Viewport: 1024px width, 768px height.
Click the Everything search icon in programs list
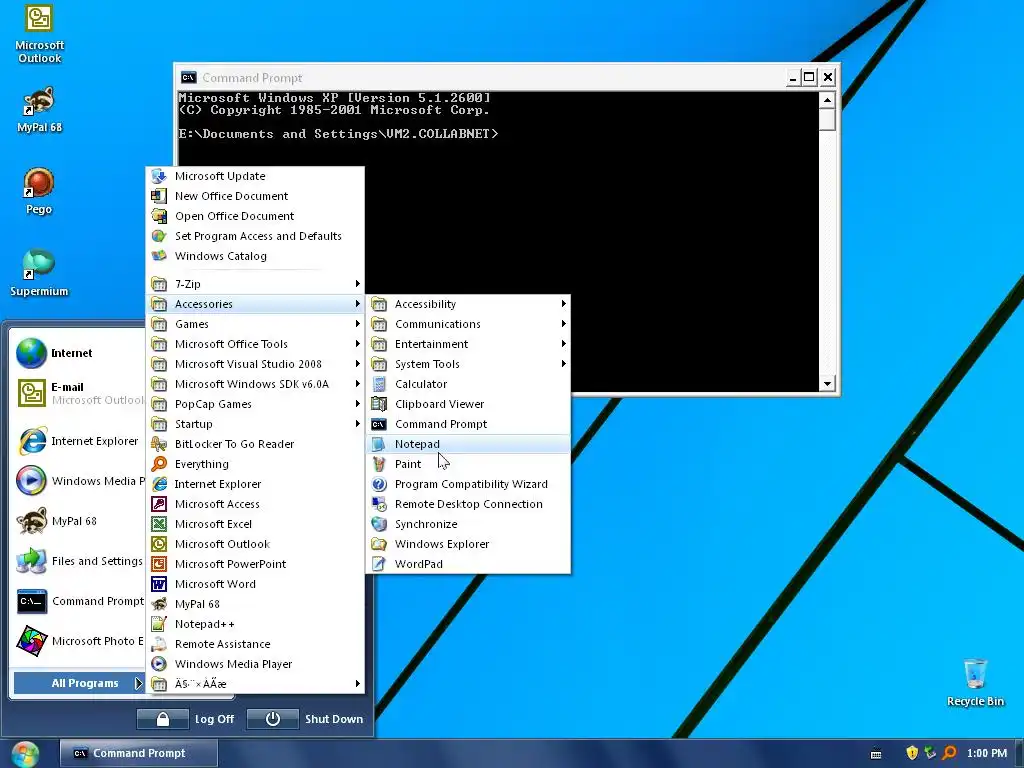pos(159,464)
